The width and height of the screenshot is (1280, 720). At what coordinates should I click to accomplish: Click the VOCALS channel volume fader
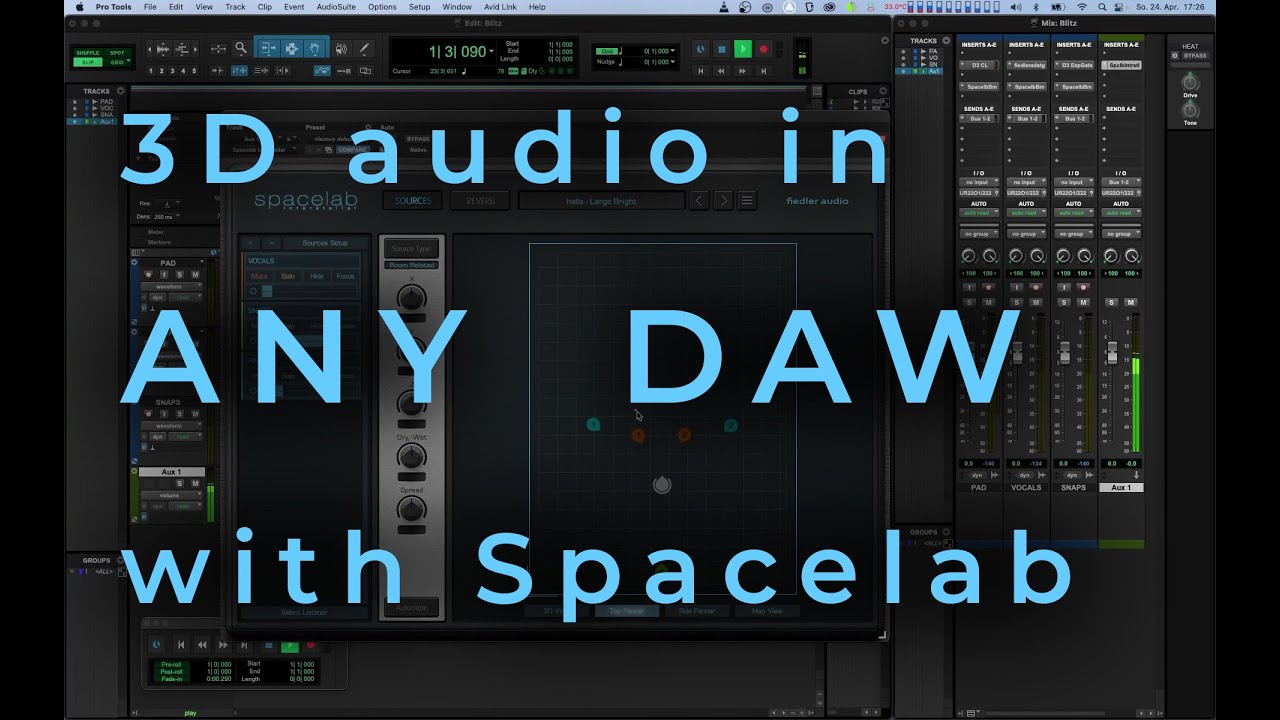click(x=1018, y=353)
